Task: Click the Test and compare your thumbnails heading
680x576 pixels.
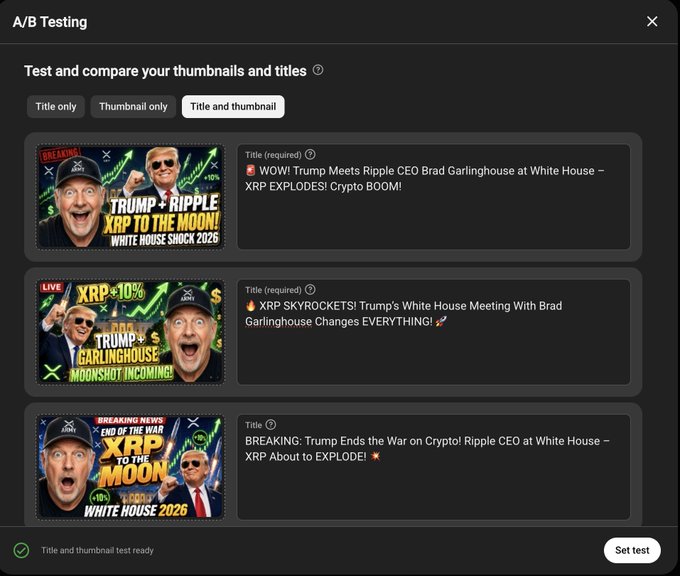Action: point(165,71)
